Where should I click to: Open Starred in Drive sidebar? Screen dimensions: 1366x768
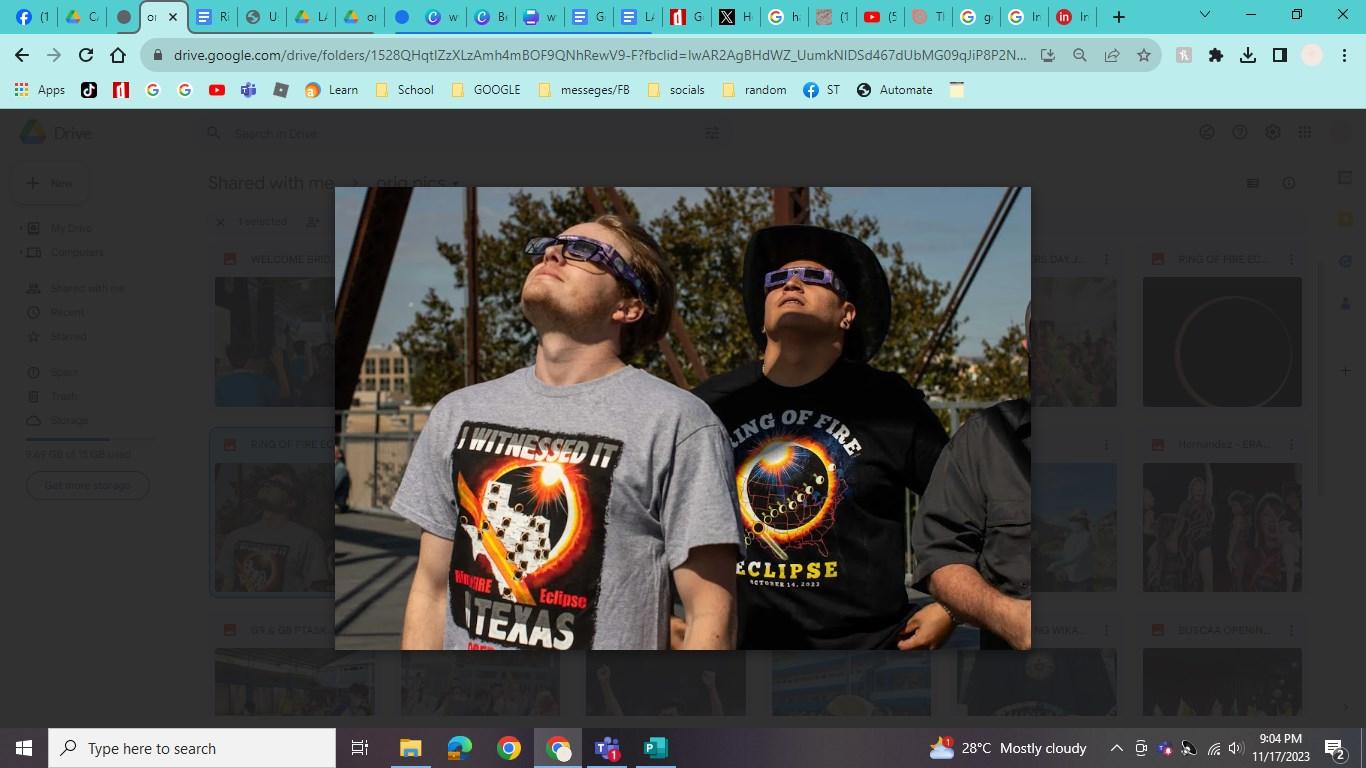pos(69,336)
